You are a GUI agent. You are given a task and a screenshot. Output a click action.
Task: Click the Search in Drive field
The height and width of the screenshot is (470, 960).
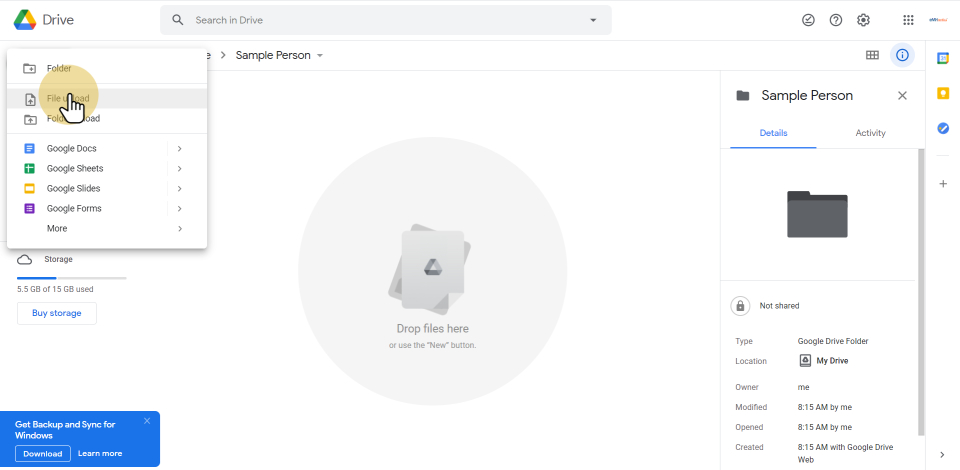385,20
